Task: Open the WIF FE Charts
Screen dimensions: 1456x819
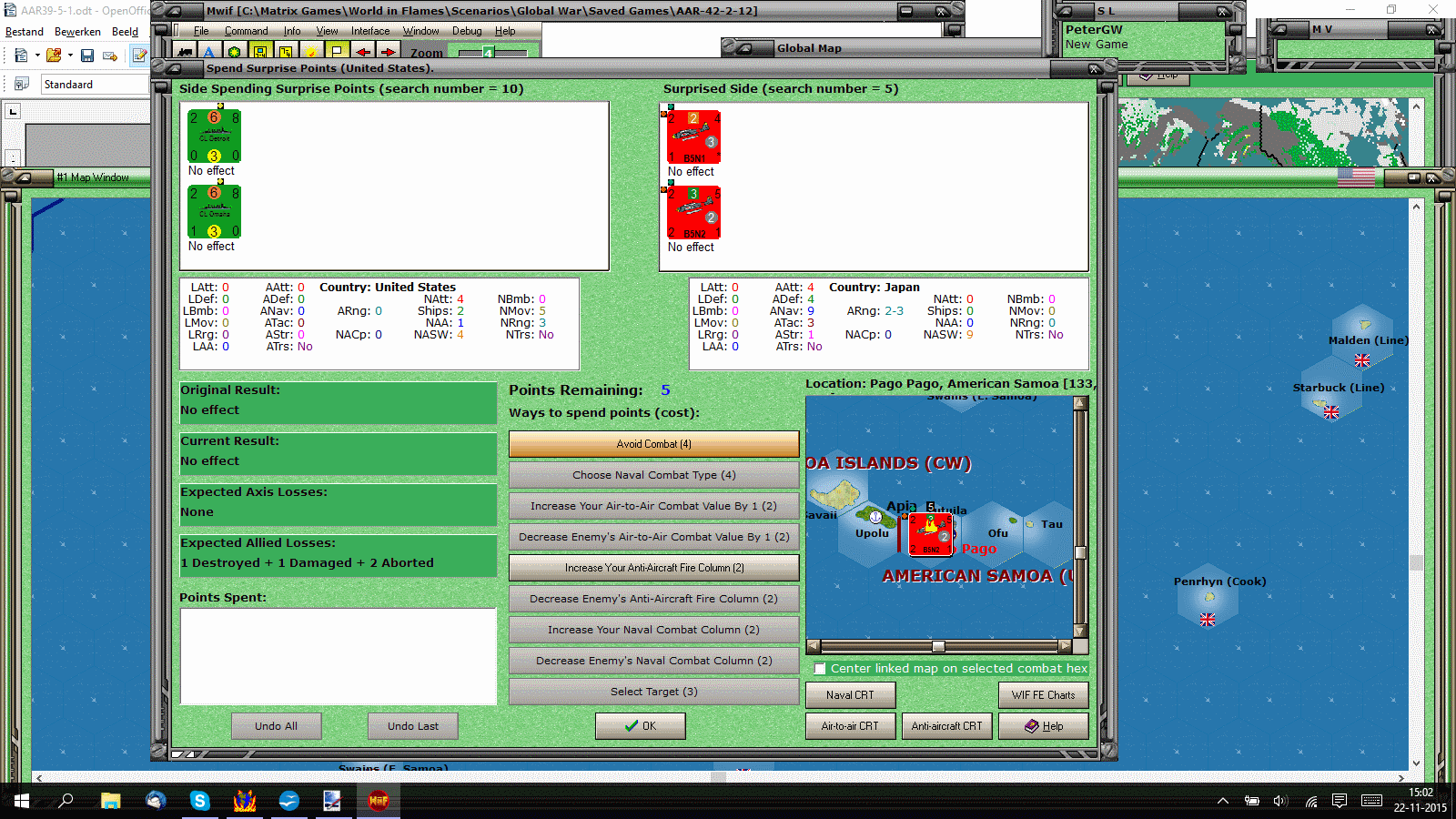Action: tap(1044, 695)
